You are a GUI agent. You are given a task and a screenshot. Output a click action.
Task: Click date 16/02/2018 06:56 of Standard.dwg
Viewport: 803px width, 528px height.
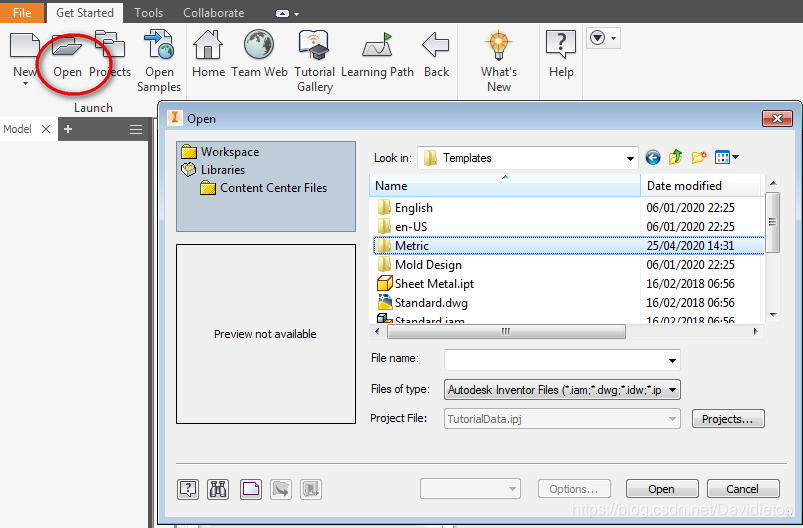click(690, 303)
